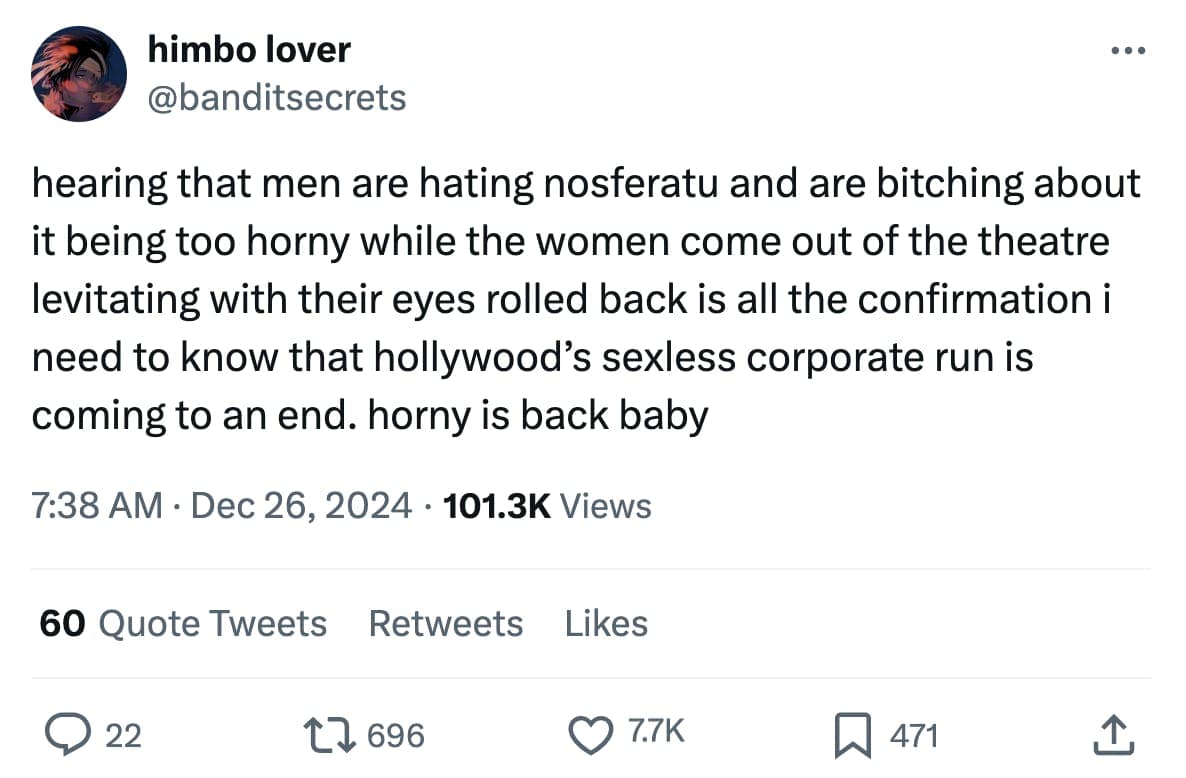Show the Likes list
Viewport: 1186px width, 778px height.
pyautogui.click(x=606, y=623)
